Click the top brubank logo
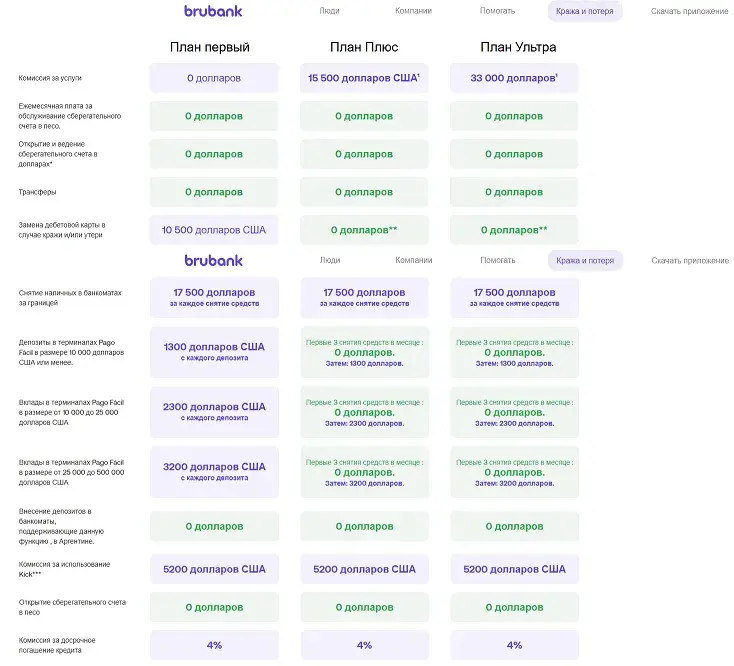734x666 pixels. point(213,11)
